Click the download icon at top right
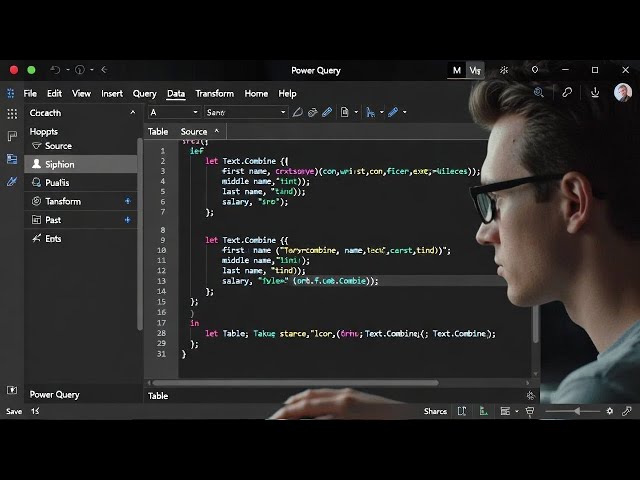640x480 pixels. tap(595, 93)
